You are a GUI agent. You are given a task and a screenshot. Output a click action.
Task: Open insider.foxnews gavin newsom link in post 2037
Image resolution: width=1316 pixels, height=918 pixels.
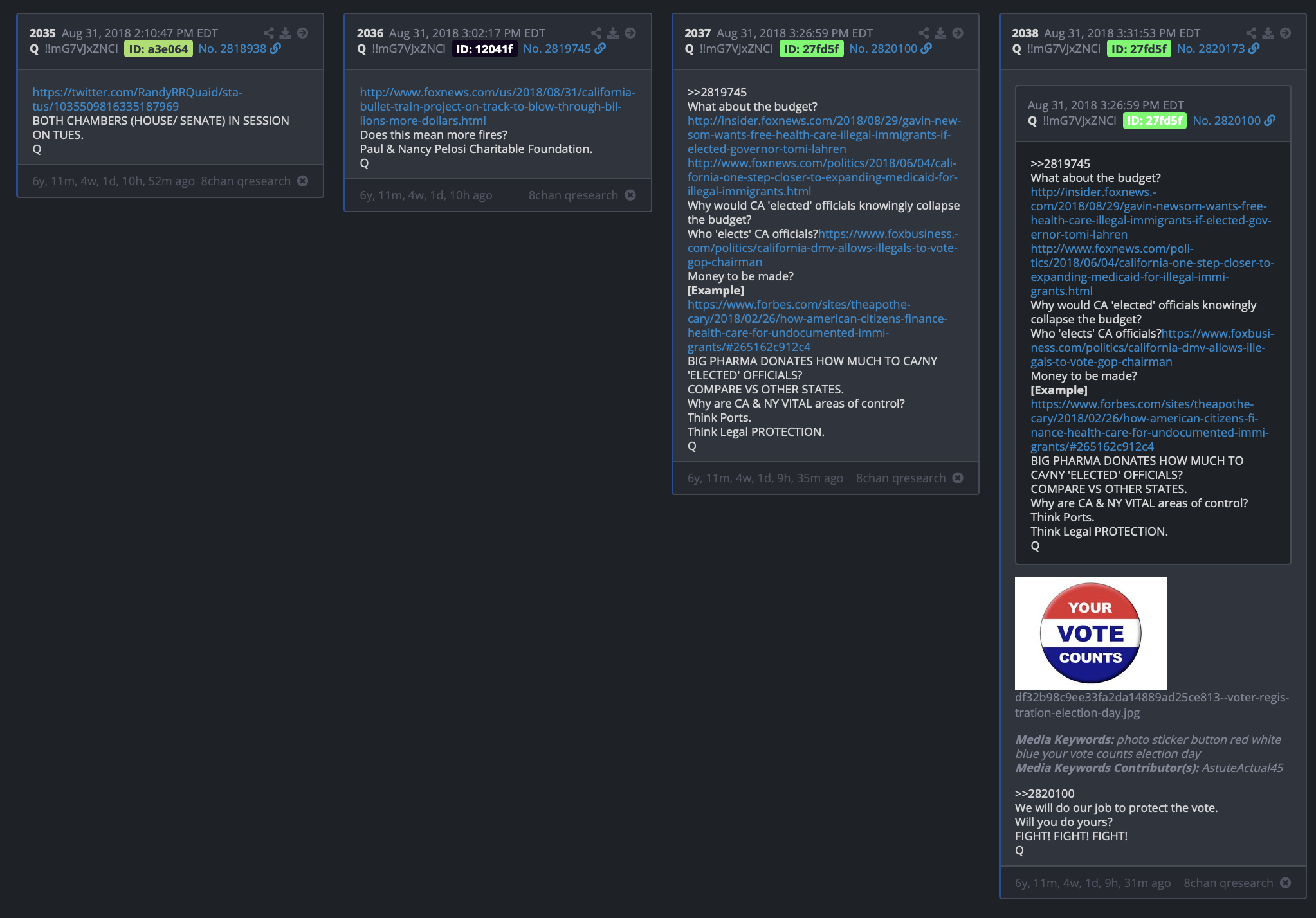pyautogui.click(x=824, y=134)
